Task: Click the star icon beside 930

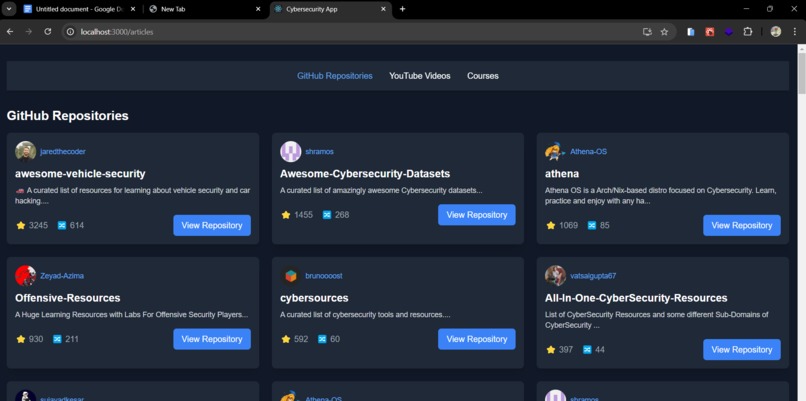Action: (x=21, y=339)
